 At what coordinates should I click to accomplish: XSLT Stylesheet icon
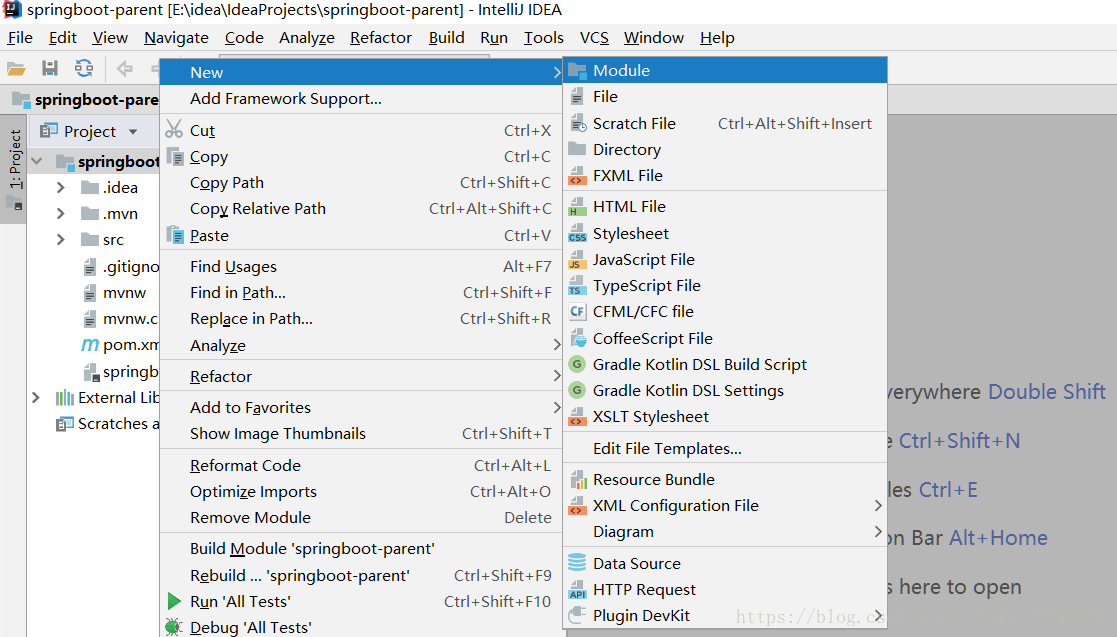pyautogui.click(x=578, y=416)
